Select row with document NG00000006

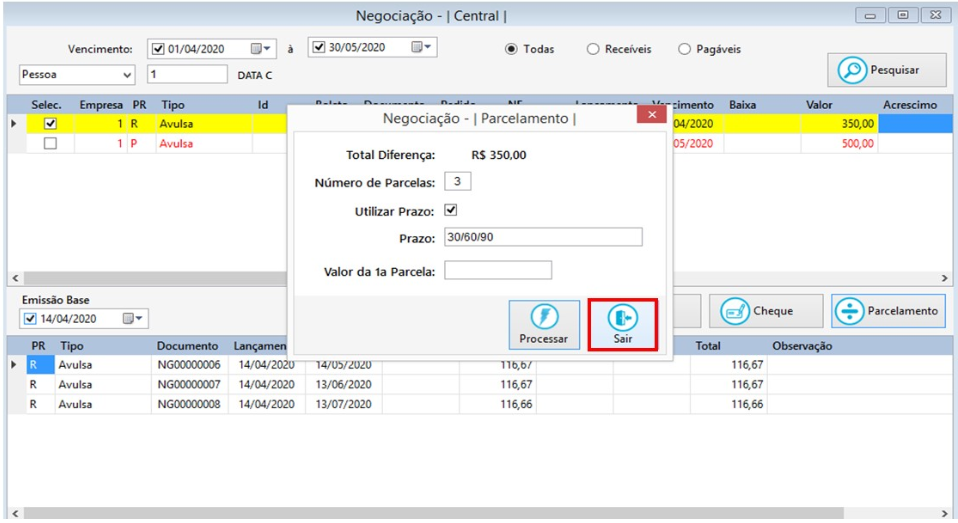[x=189, y=365]
